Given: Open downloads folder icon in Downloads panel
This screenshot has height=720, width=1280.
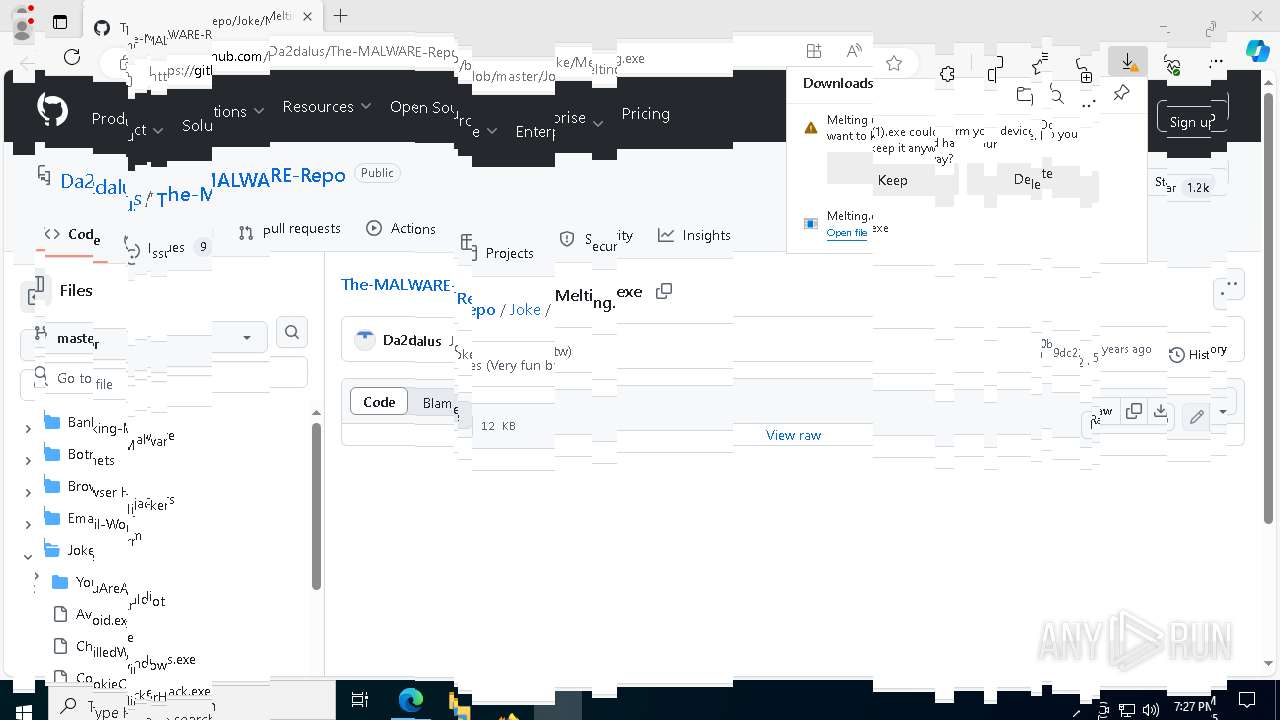Looking at the screenshot, I should click(x=1024, y=95).
